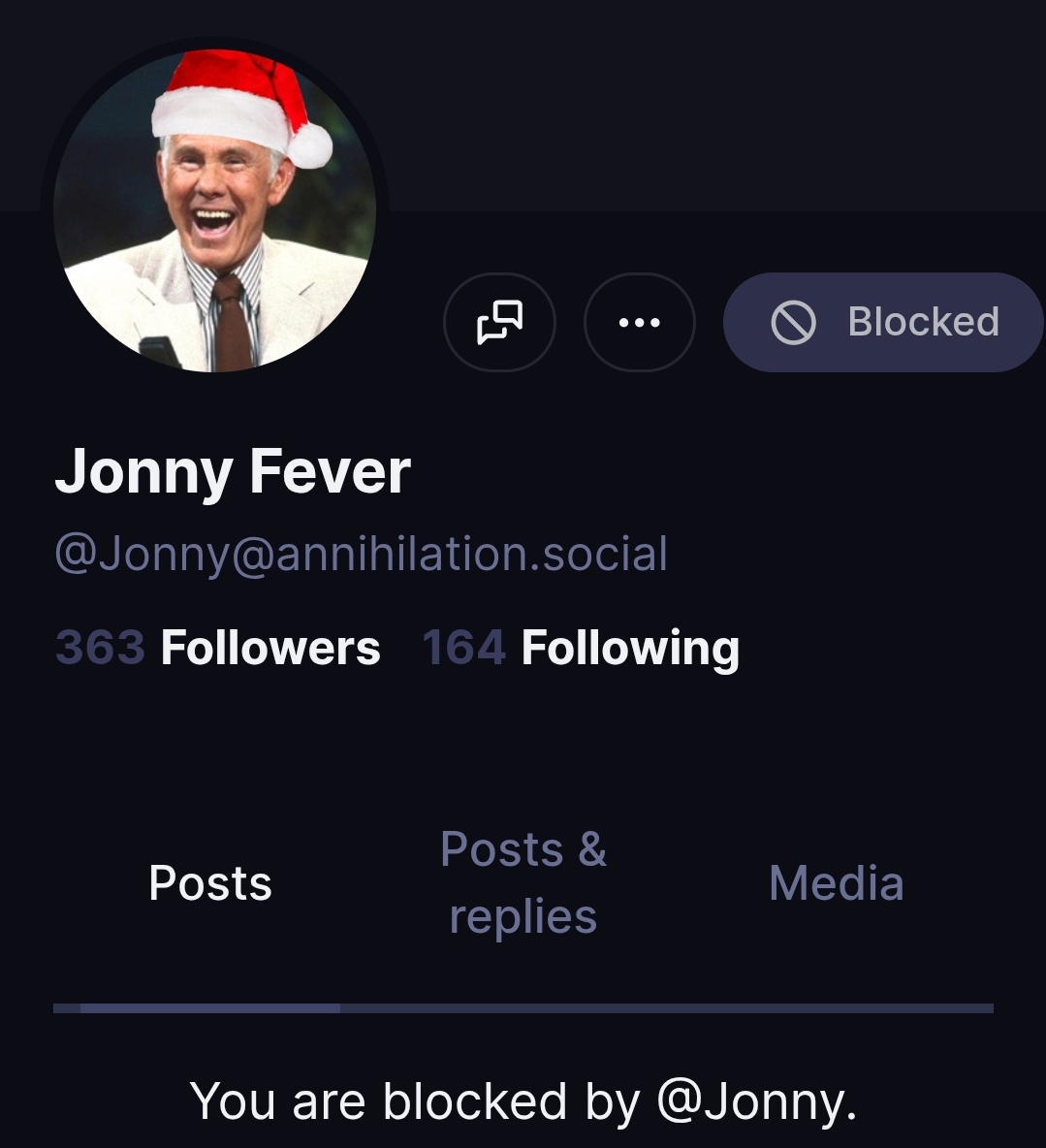1046x1148 pixels.
Task: Open the conversation chat bubbles icon
Action: 499,322
